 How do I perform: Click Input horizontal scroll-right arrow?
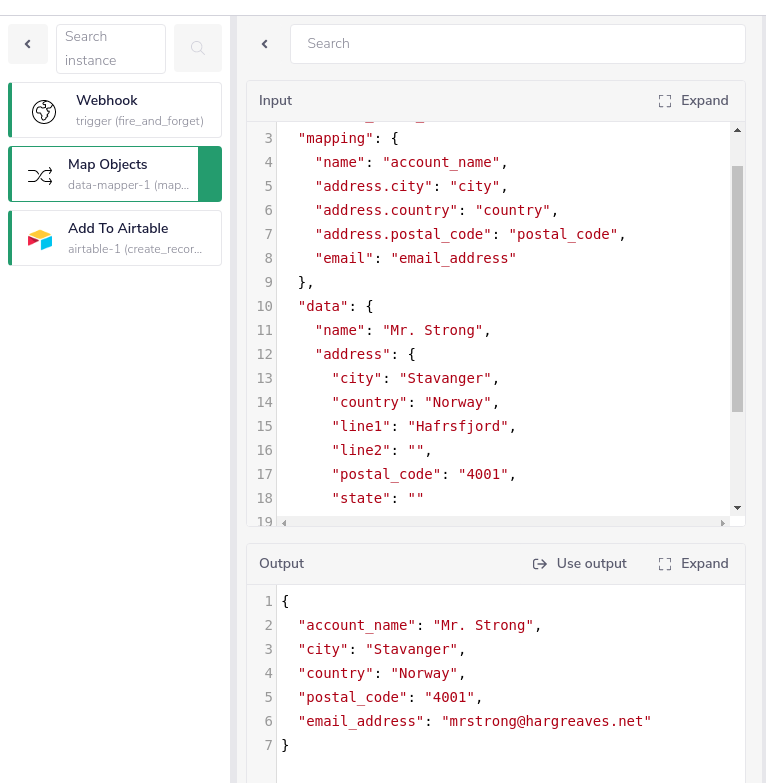(x=724, y=522)
